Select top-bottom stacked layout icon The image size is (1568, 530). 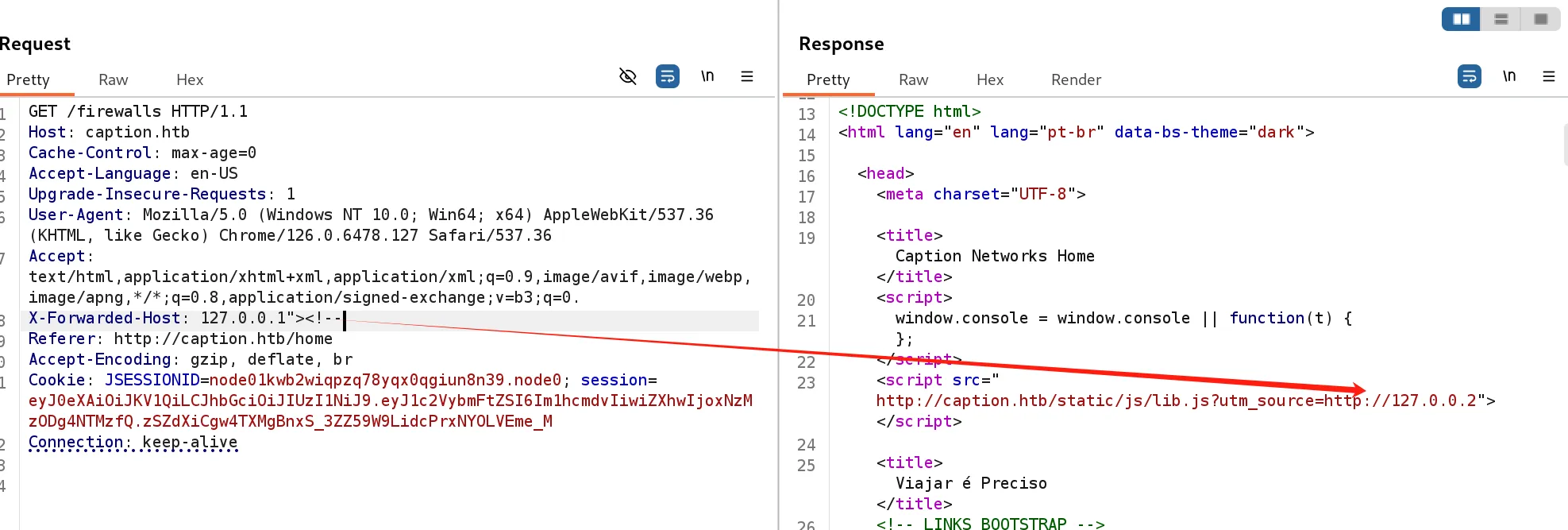pyautogui.click(x=1501, y=19)
